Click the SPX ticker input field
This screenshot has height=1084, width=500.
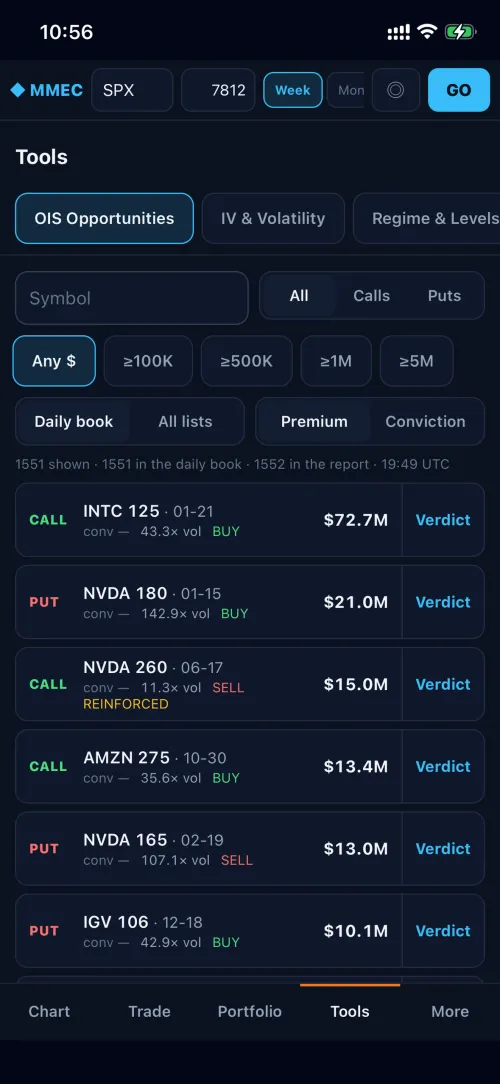132,90
